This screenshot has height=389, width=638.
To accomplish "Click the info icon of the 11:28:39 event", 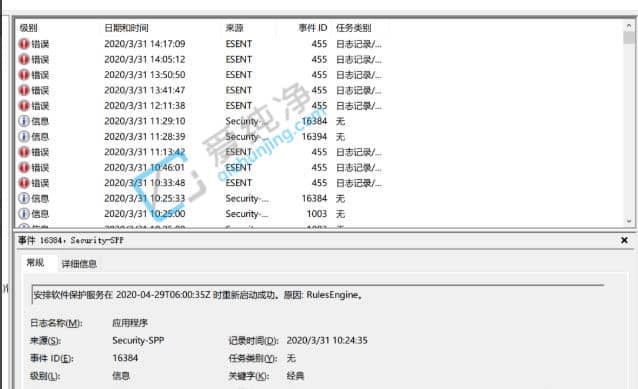I will [24, 137].
